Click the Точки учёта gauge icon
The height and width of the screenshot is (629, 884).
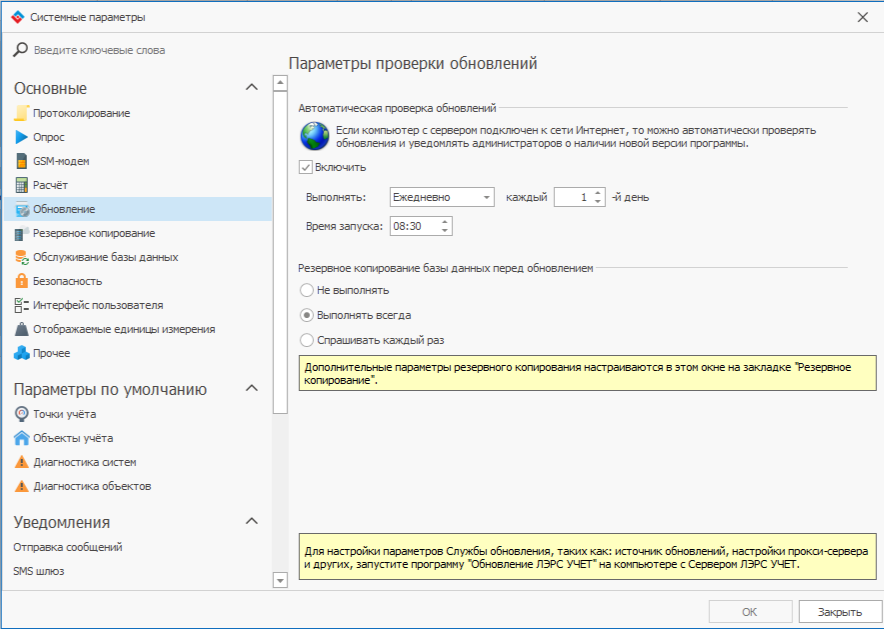click(x=21, y=414)
